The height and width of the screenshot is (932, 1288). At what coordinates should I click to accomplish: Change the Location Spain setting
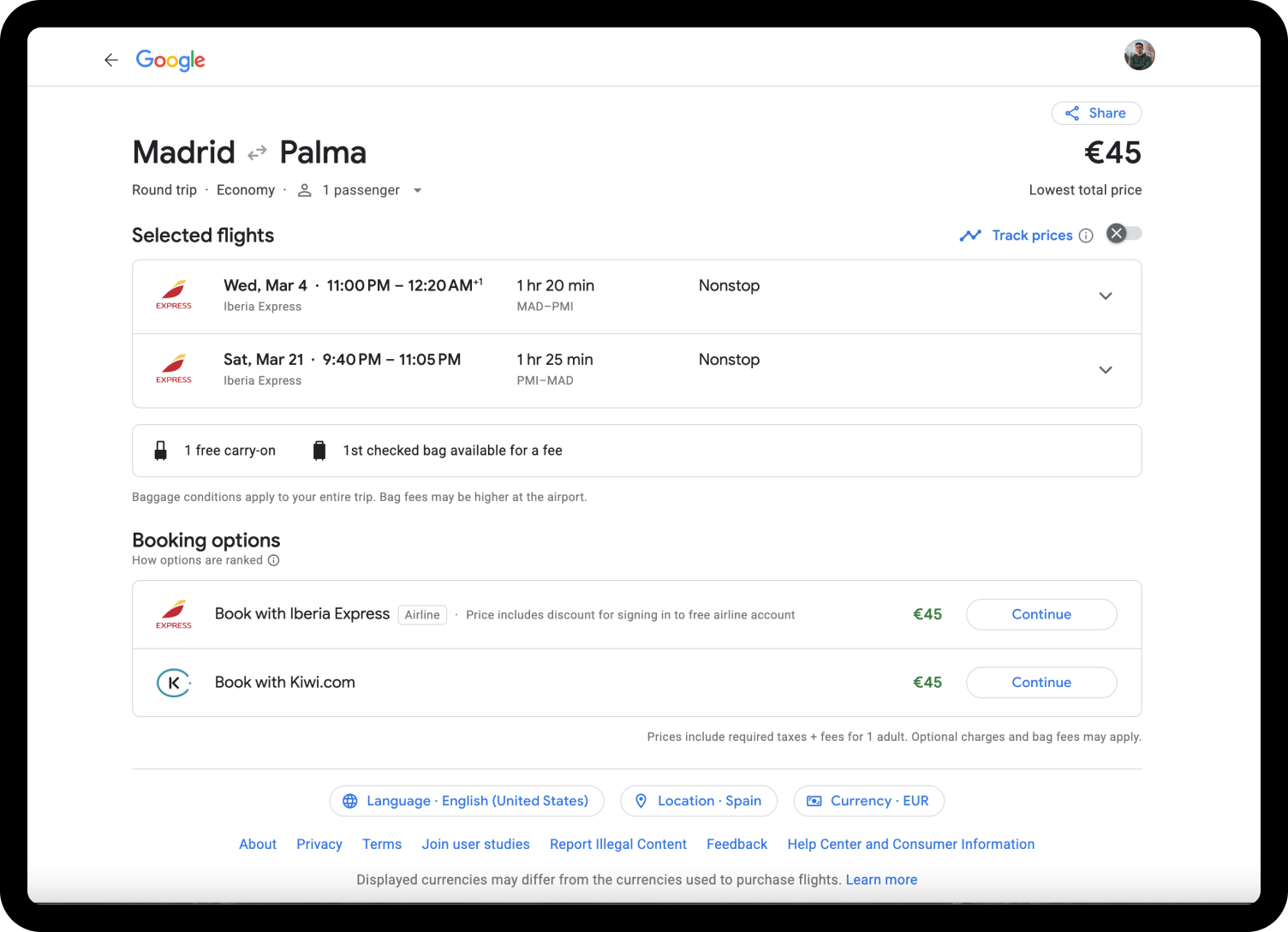point(699,801)
